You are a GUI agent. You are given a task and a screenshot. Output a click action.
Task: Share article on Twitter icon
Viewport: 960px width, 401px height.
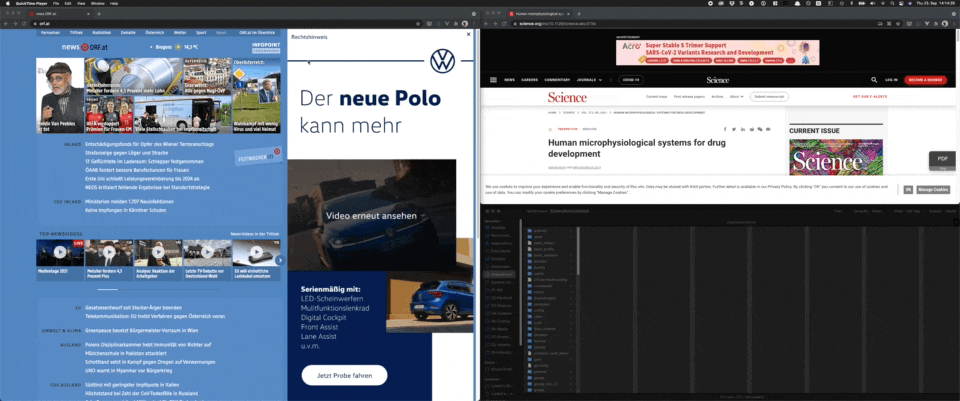tap(734, 129)
